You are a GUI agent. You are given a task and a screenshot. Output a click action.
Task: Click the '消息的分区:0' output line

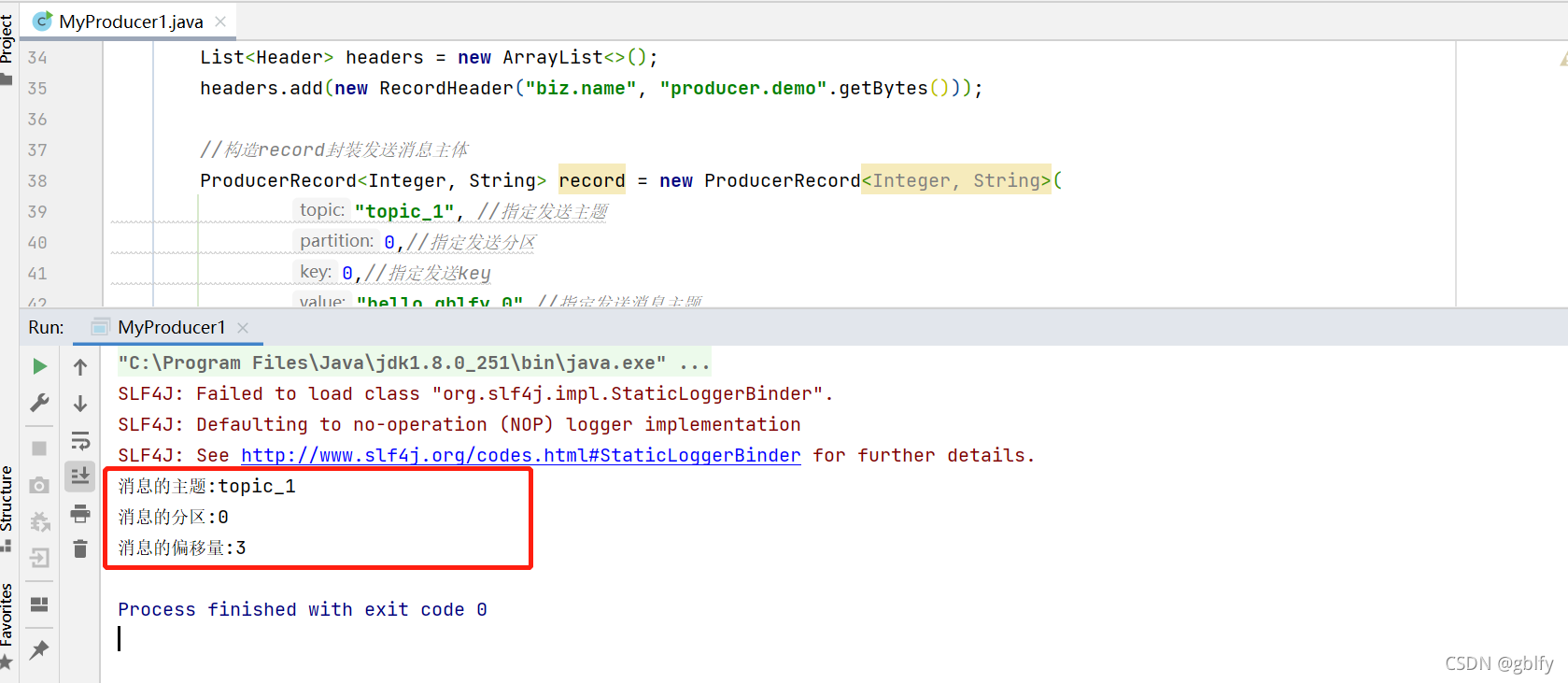[x=174, y=517]
